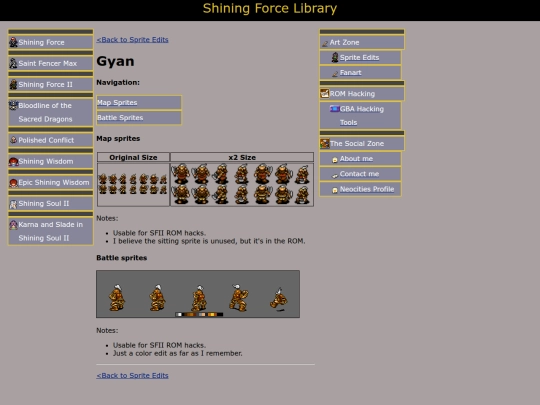Open Epic Shining Wisdom page
Viewport: 540px width, 405px height.
tap(54, 182)
